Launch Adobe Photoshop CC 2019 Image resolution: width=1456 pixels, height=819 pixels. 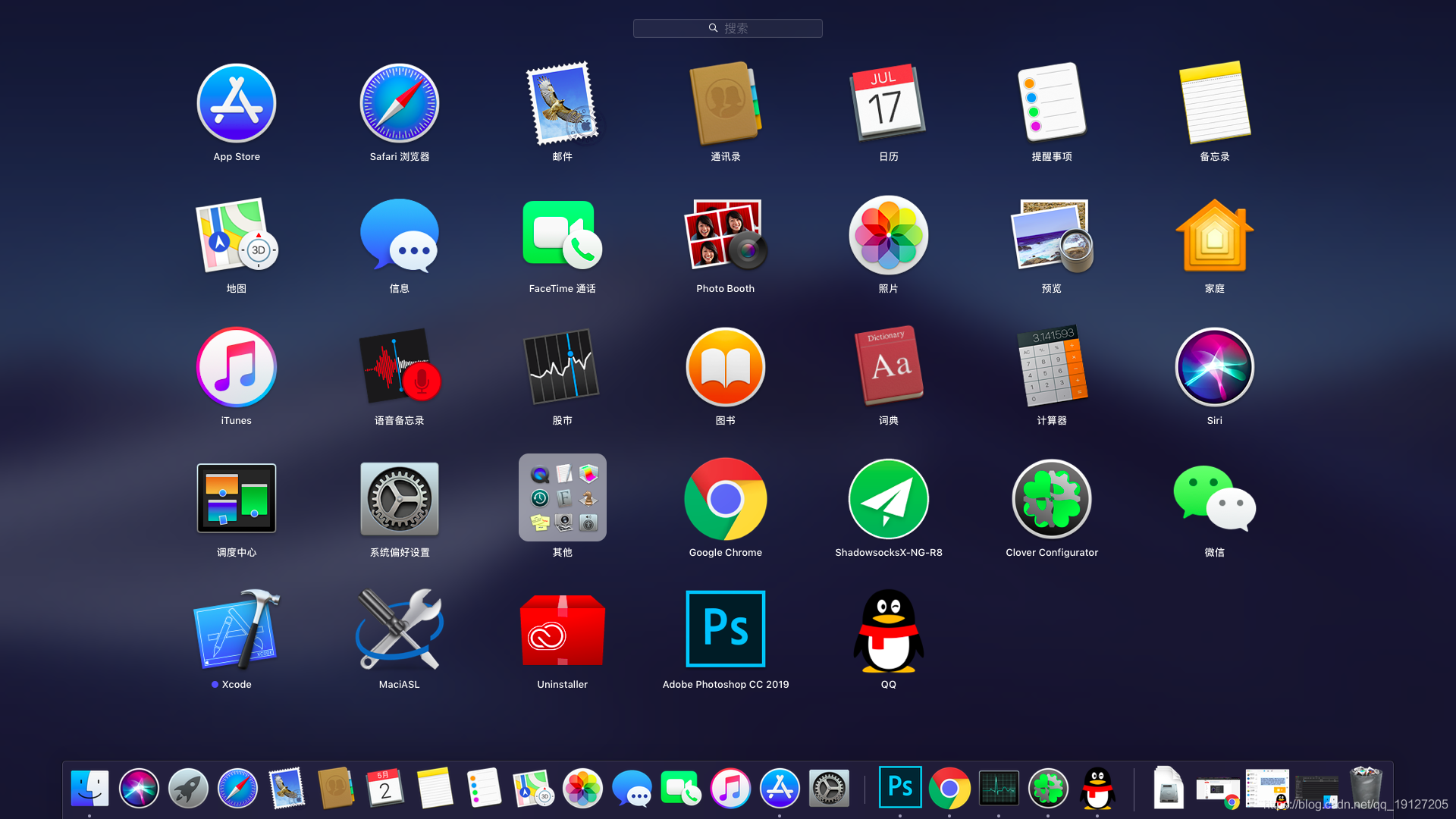pos(725,629)
